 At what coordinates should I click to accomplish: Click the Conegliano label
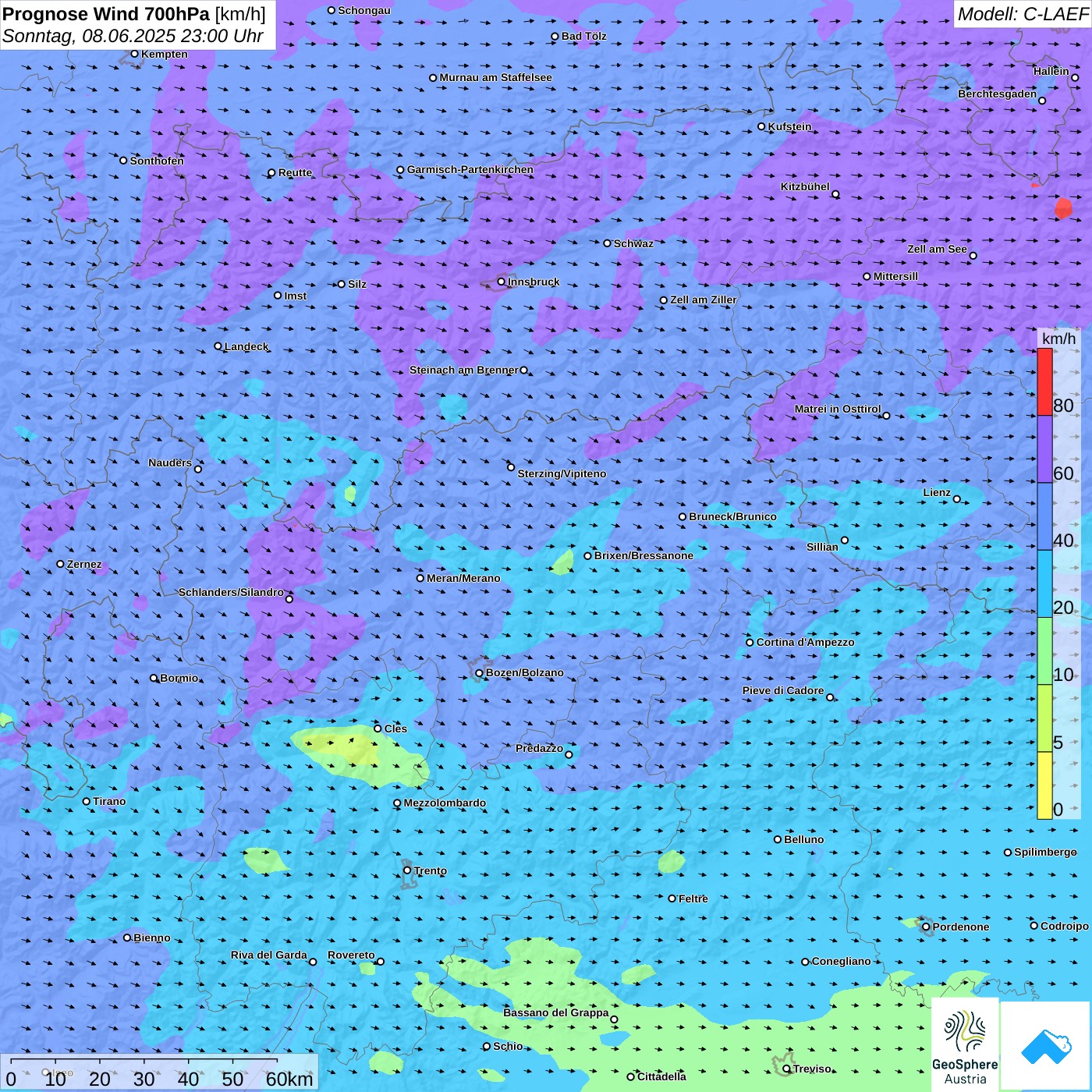[x=841, y=961]
